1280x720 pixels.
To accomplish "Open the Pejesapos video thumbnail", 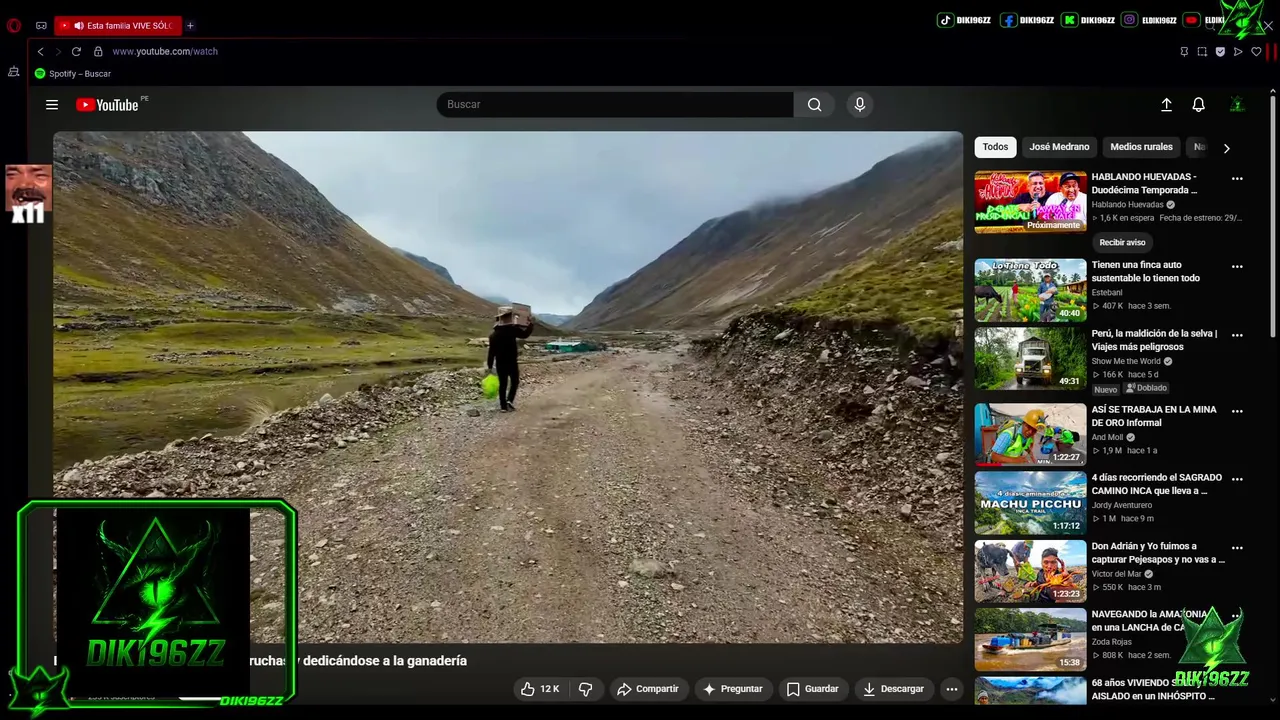I will pyautogui.click(x=1030, y=571).
